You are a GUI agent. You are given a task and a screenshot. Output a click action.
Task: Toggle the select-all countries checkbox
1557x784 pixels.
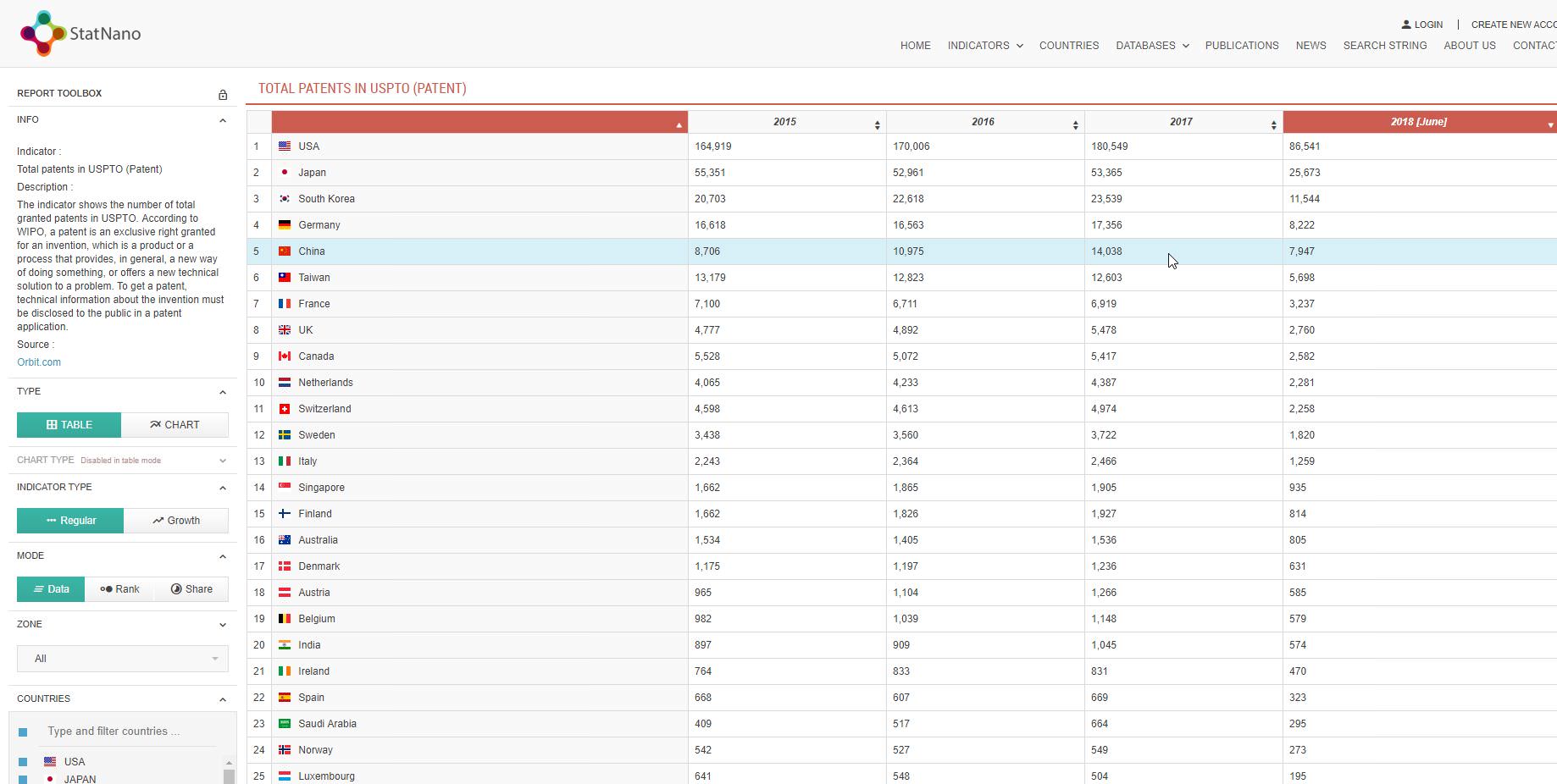coord(23,732)
